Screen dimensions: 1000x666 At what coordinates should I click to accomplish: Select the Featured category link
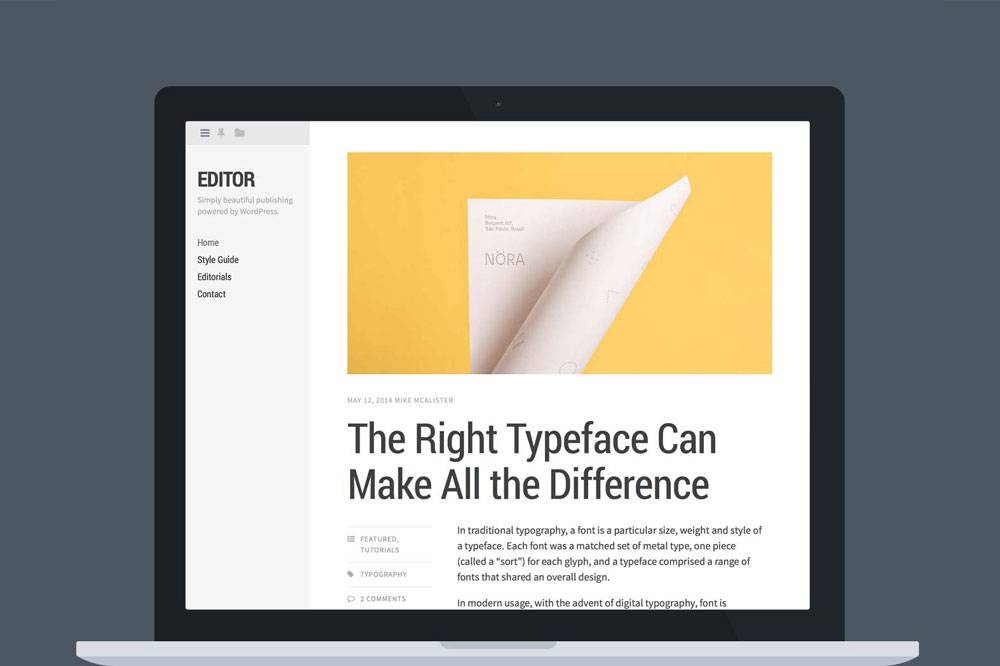pyautogui.click(x=379, y=539)
